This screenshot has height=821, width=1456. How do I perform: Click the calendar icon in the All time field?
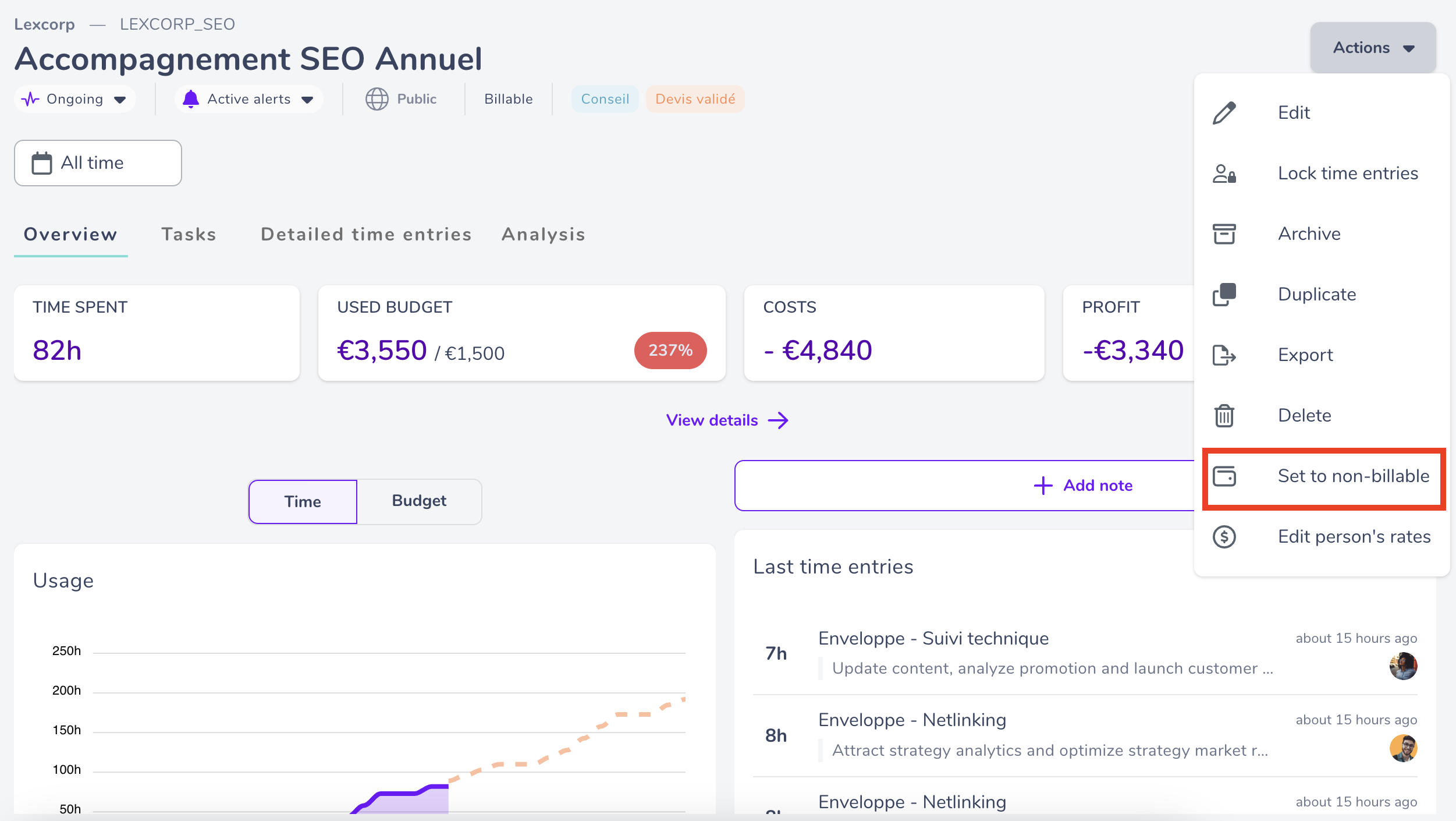click(42, 163)
